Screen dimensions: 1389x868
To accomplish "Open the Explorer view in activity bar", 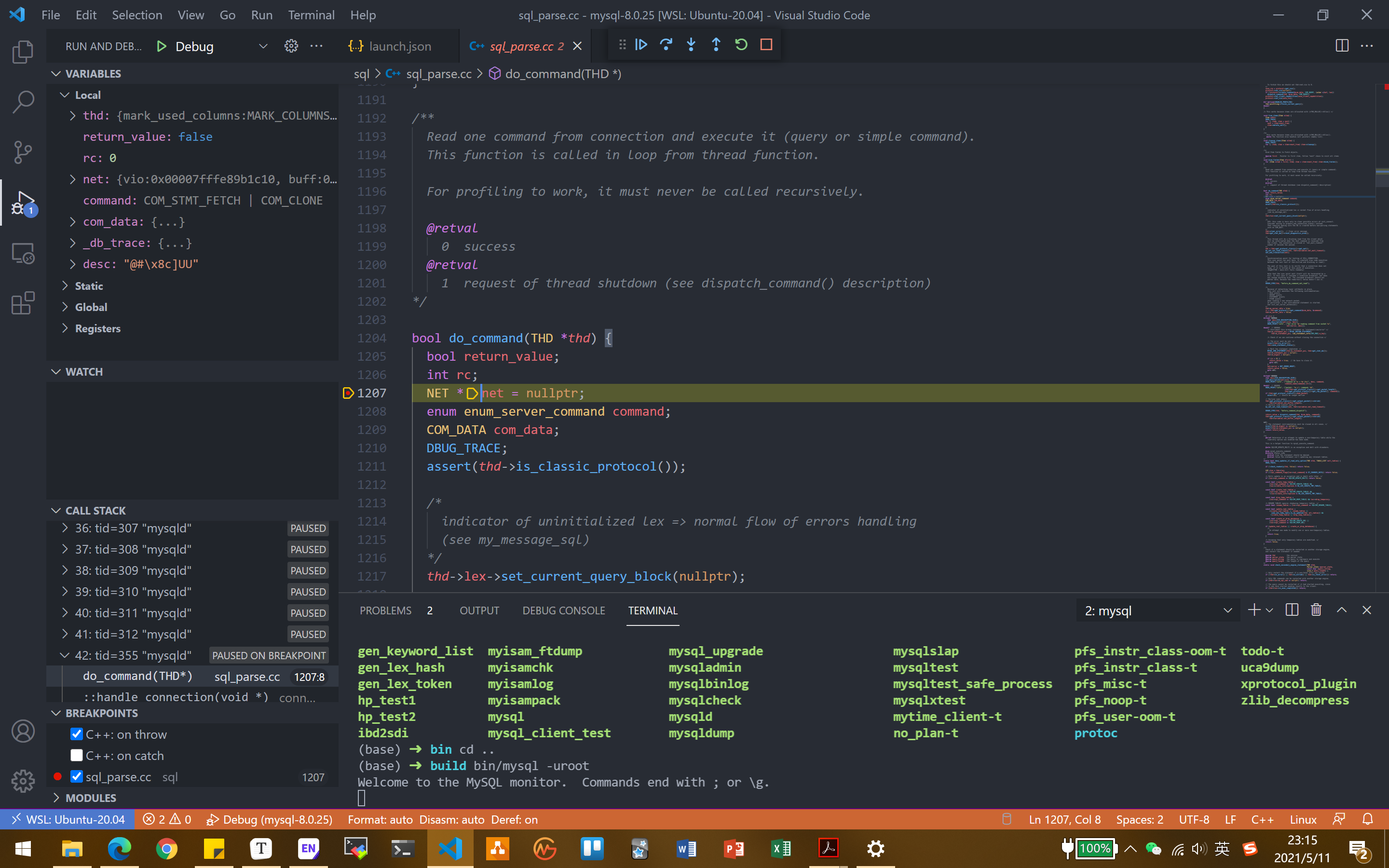I will [x=23, y=52].
